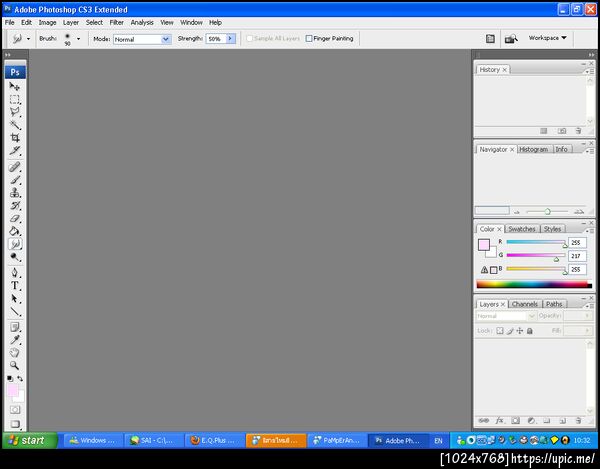This screenshot has width=600, height=469.
Task: Open the Workspace dropdown
Action: tap(548, 38)
